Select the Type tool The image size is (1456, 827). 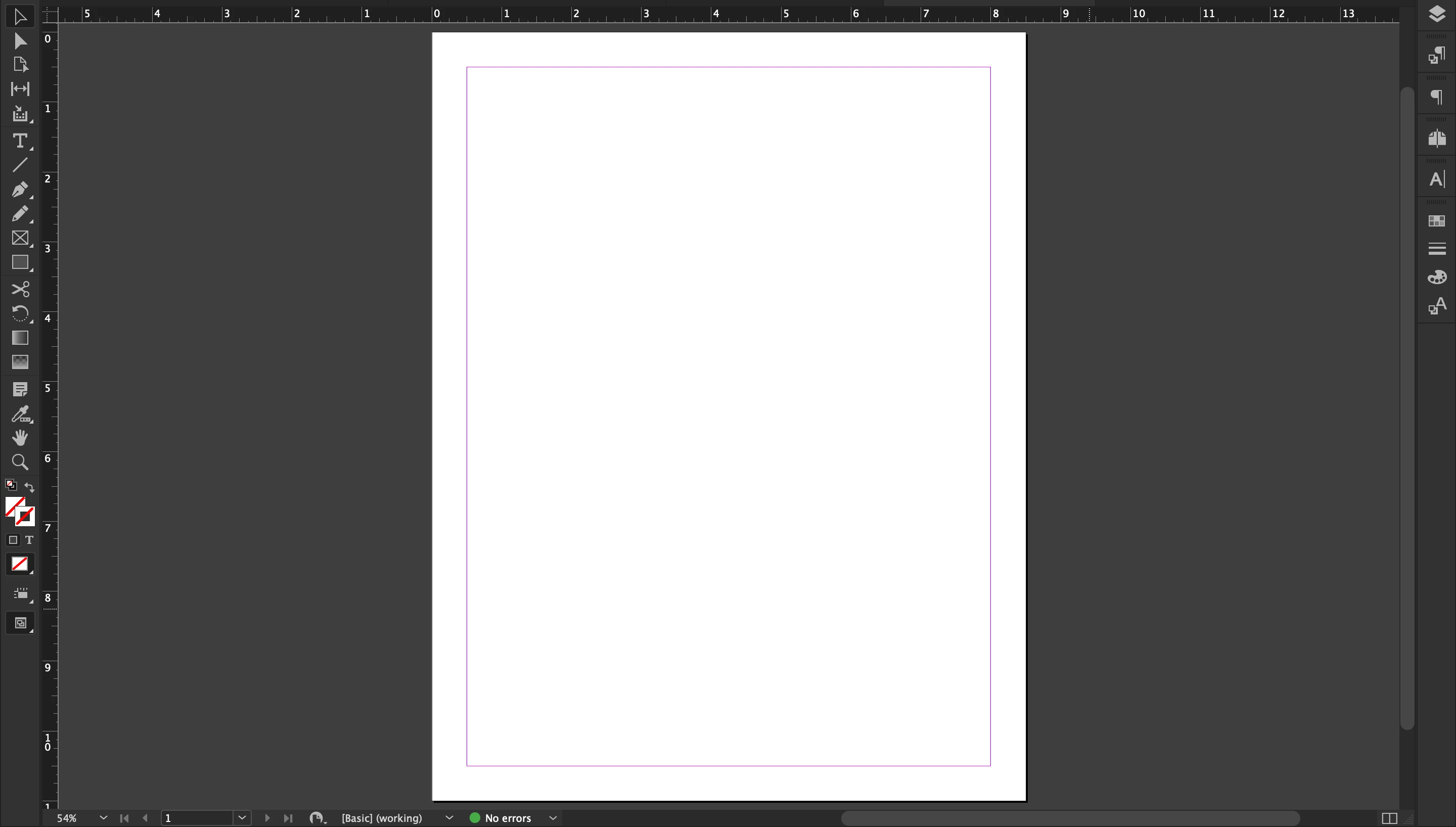click(x=20, y=141)
